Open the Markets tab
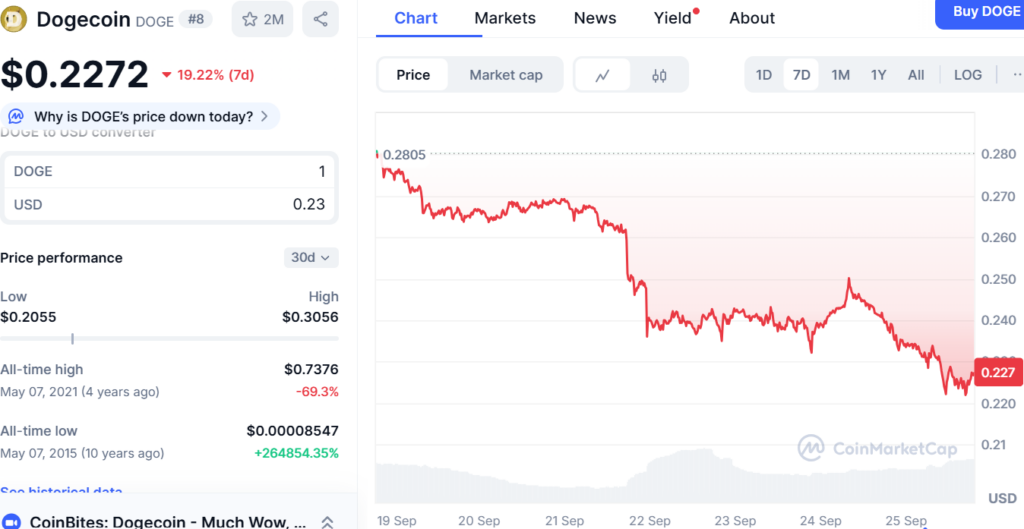 click(x=505, y=18)
